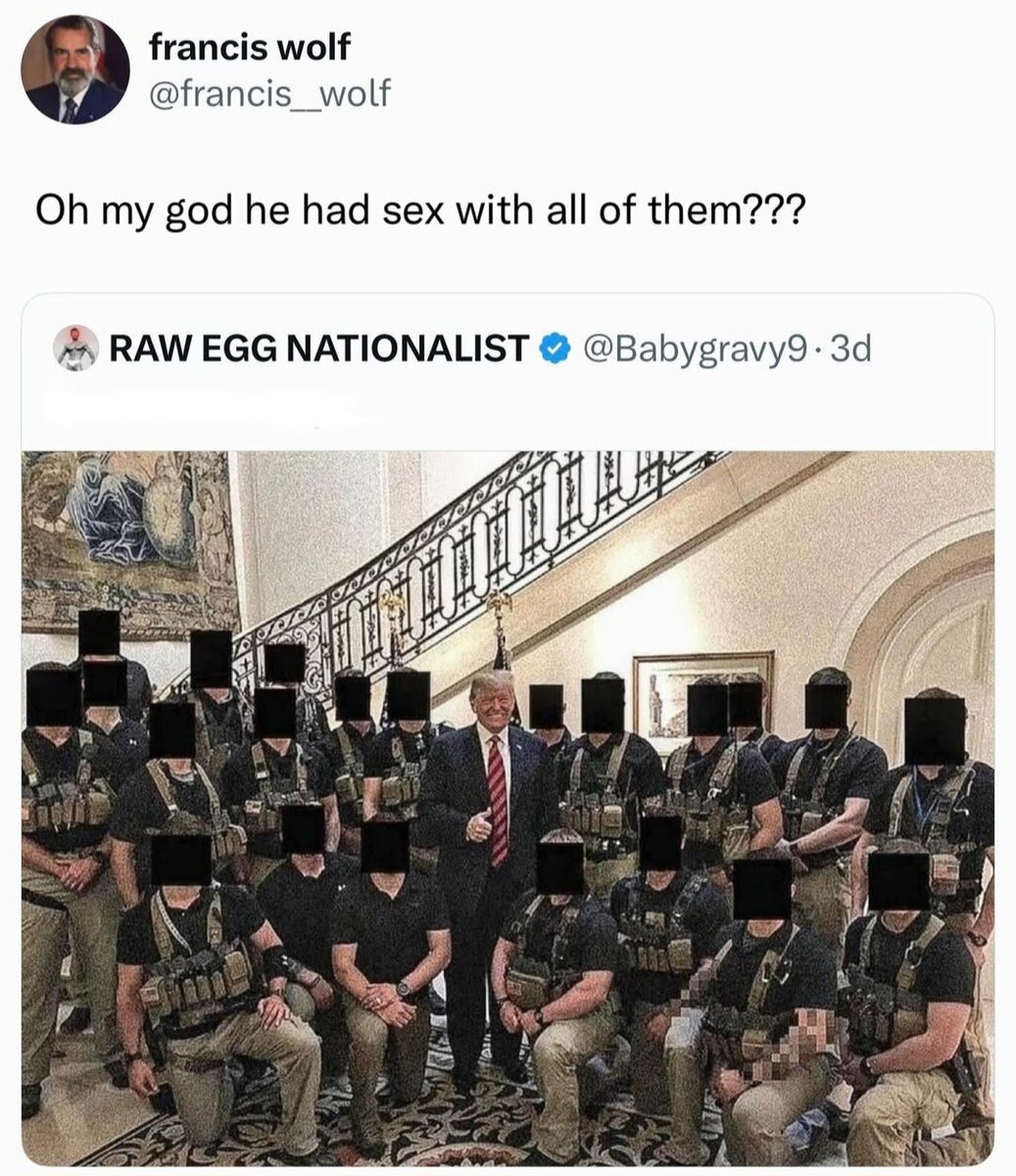1016x1176 pixels.
Task: Open the @francis__wolf handle link
Action: tap(269, 93)
